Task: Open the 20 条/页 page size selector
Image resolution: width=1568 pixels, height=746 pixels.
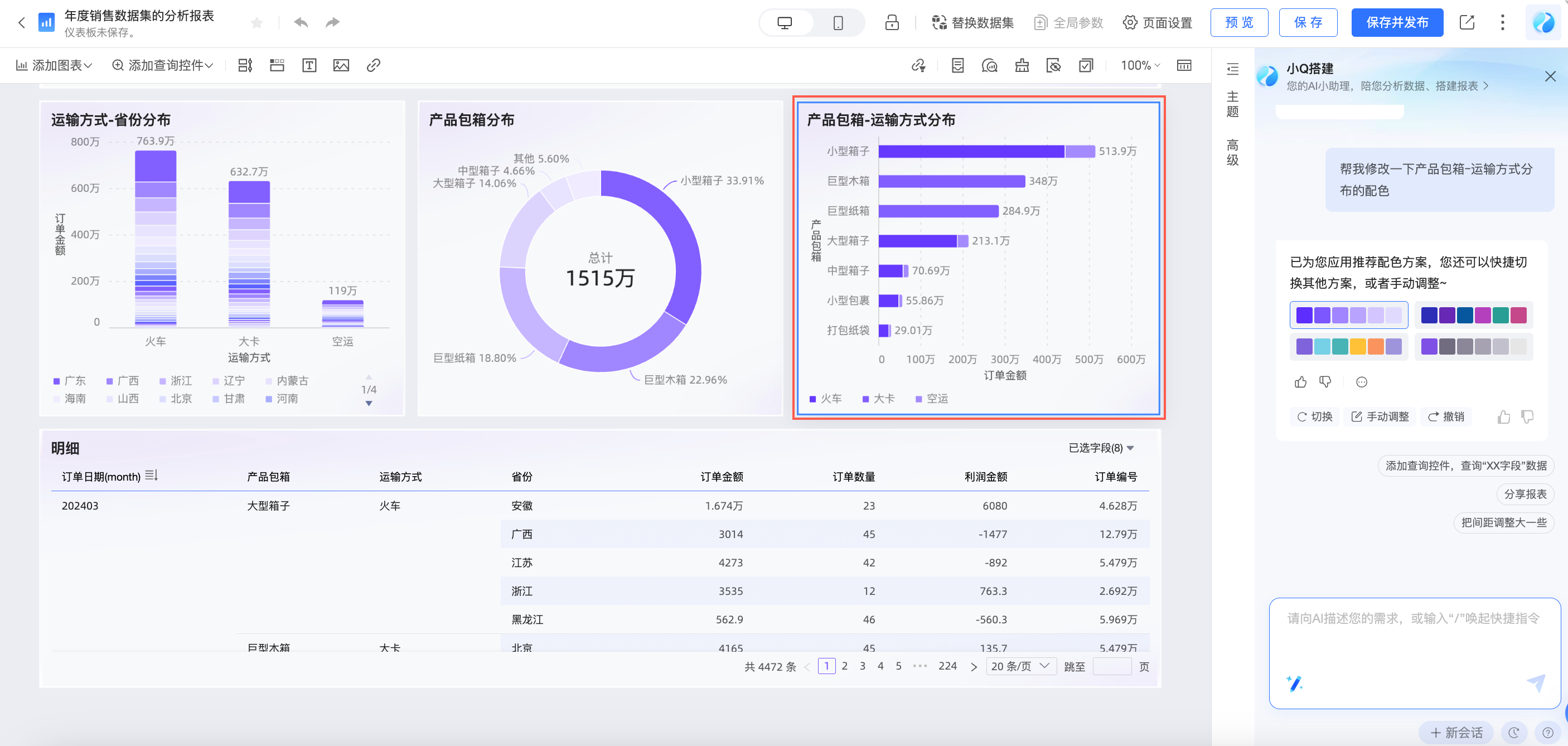Action: pyautogui.click(x=1020, y=666)
